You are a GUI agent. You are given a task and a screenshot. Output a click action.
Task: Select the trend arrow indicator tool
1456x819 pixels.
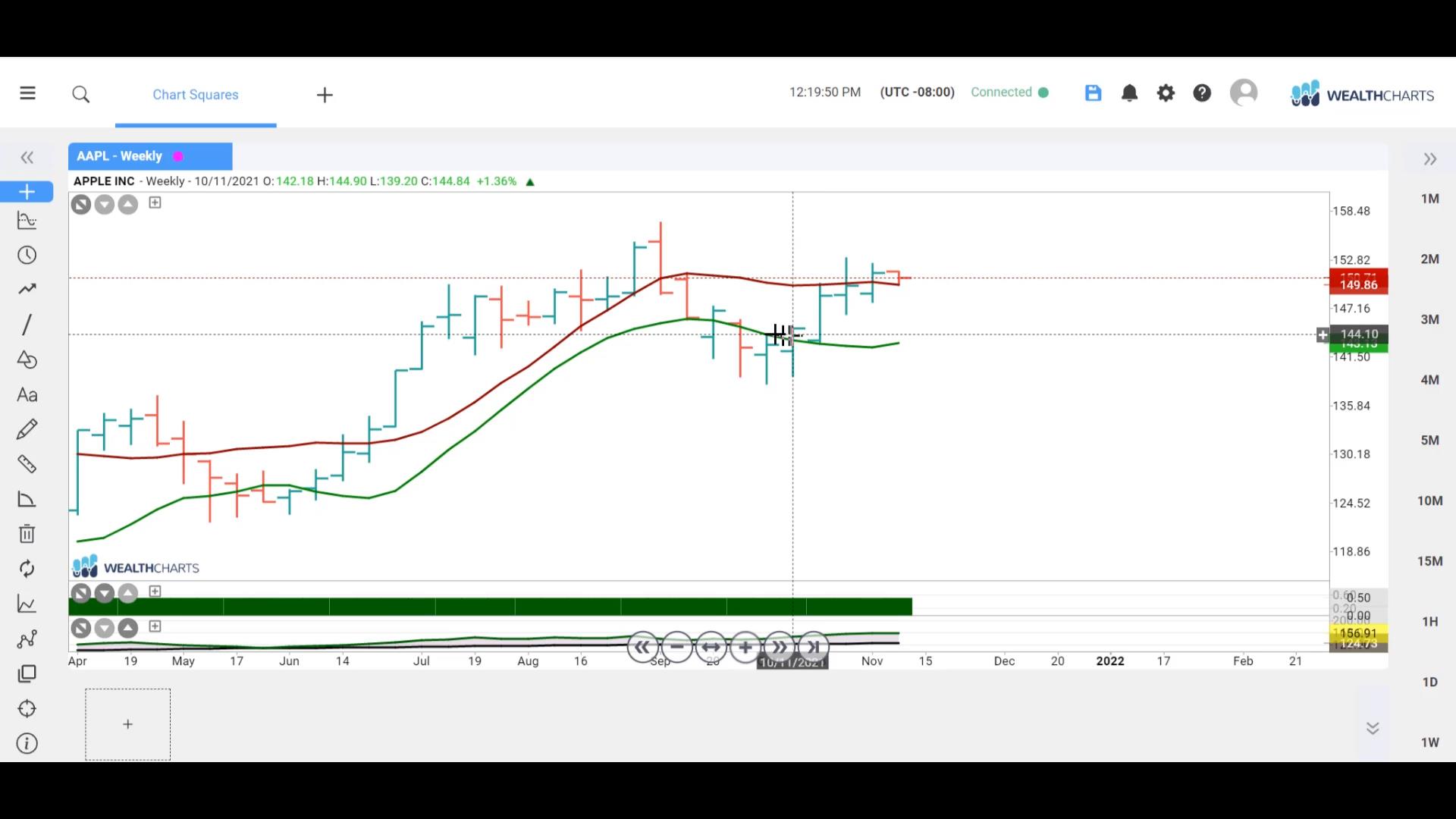[x=27, y=289]
